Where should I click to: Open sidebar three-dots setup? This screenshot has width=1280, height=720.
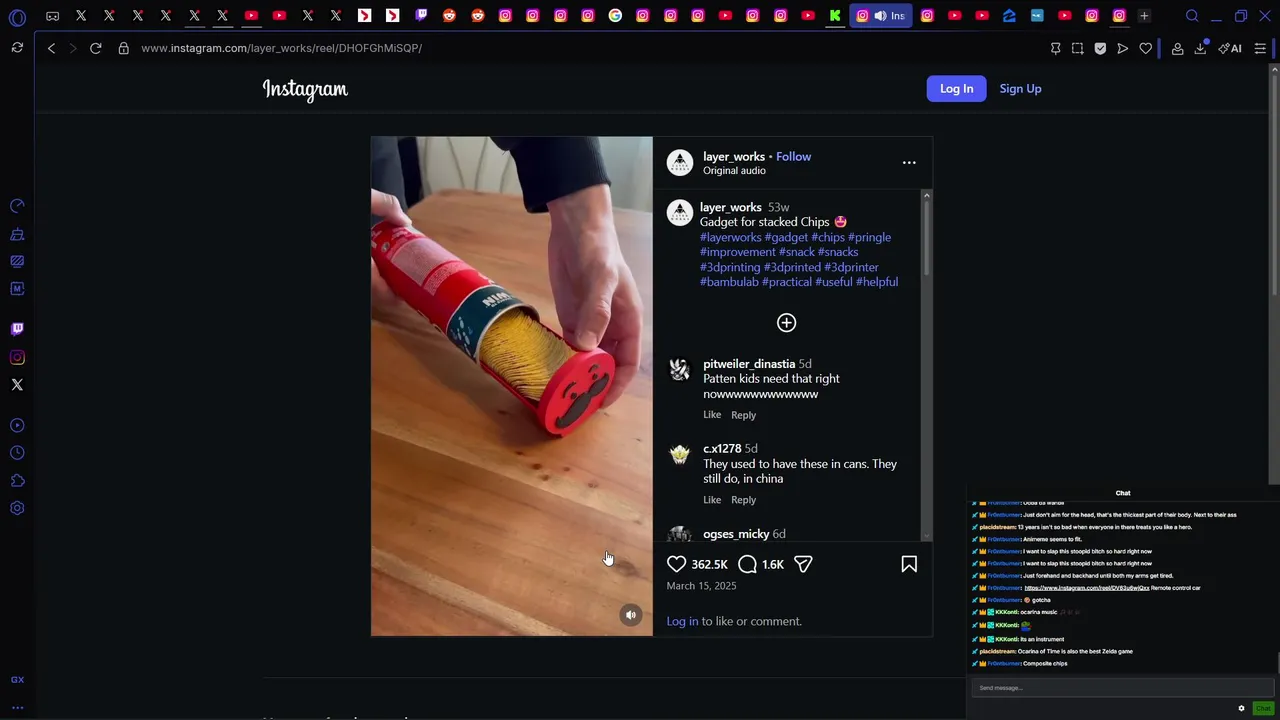pos(17,707)
